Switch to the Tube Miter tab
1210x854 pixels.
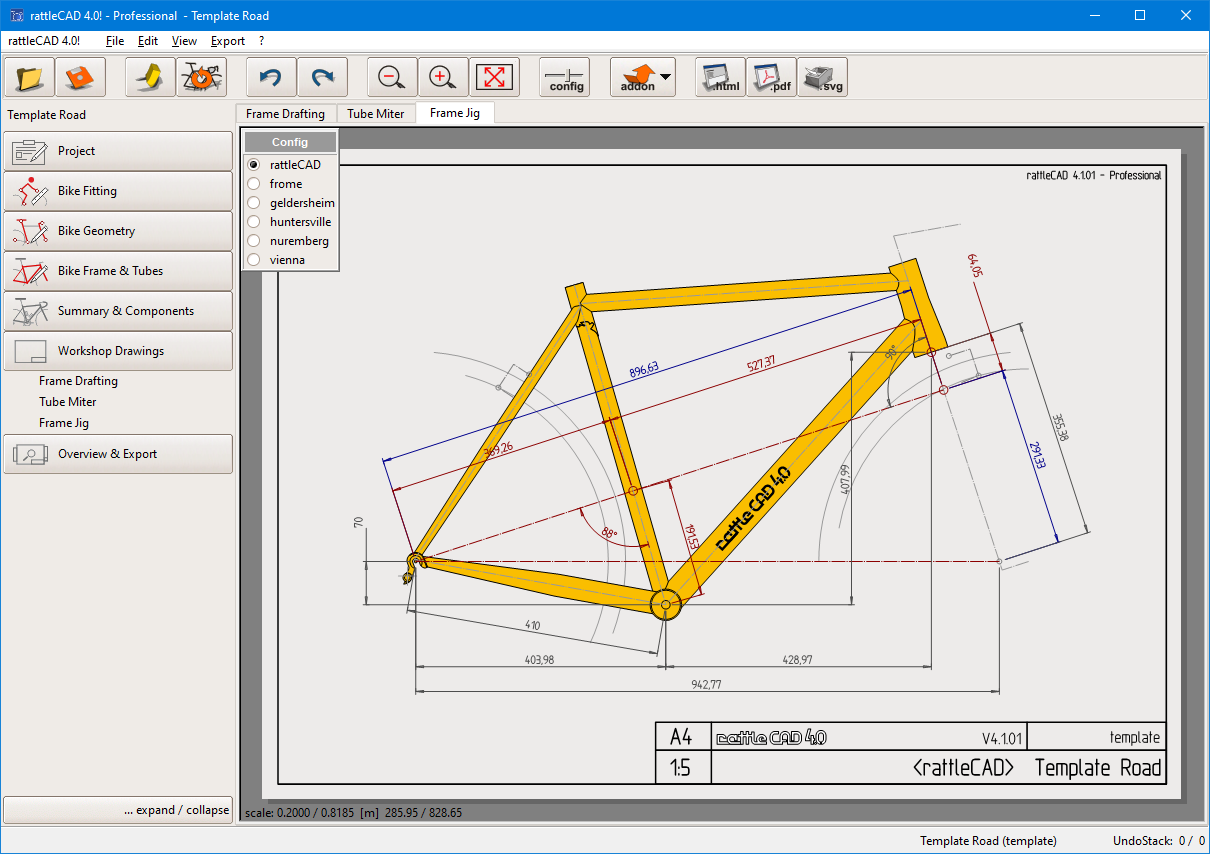376,114
